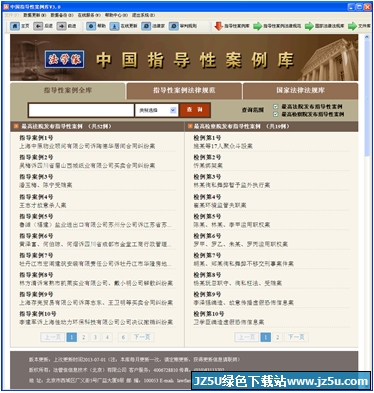
Task: Open 指导案例9号 case entry
Action: coord(97,299)
